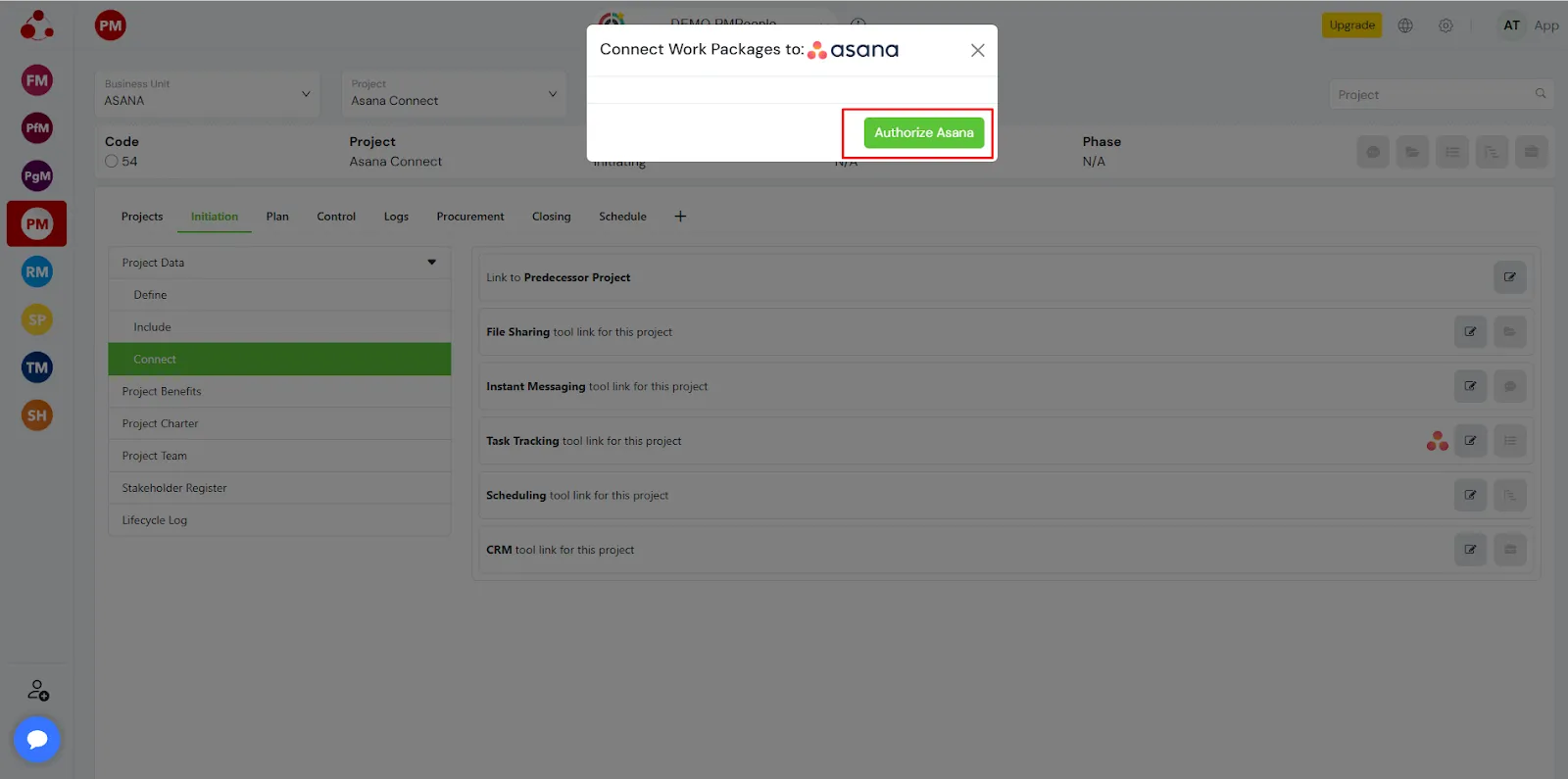Open the RM module in sidebar
Screen dimensions: 1568x779
(37, 272)
